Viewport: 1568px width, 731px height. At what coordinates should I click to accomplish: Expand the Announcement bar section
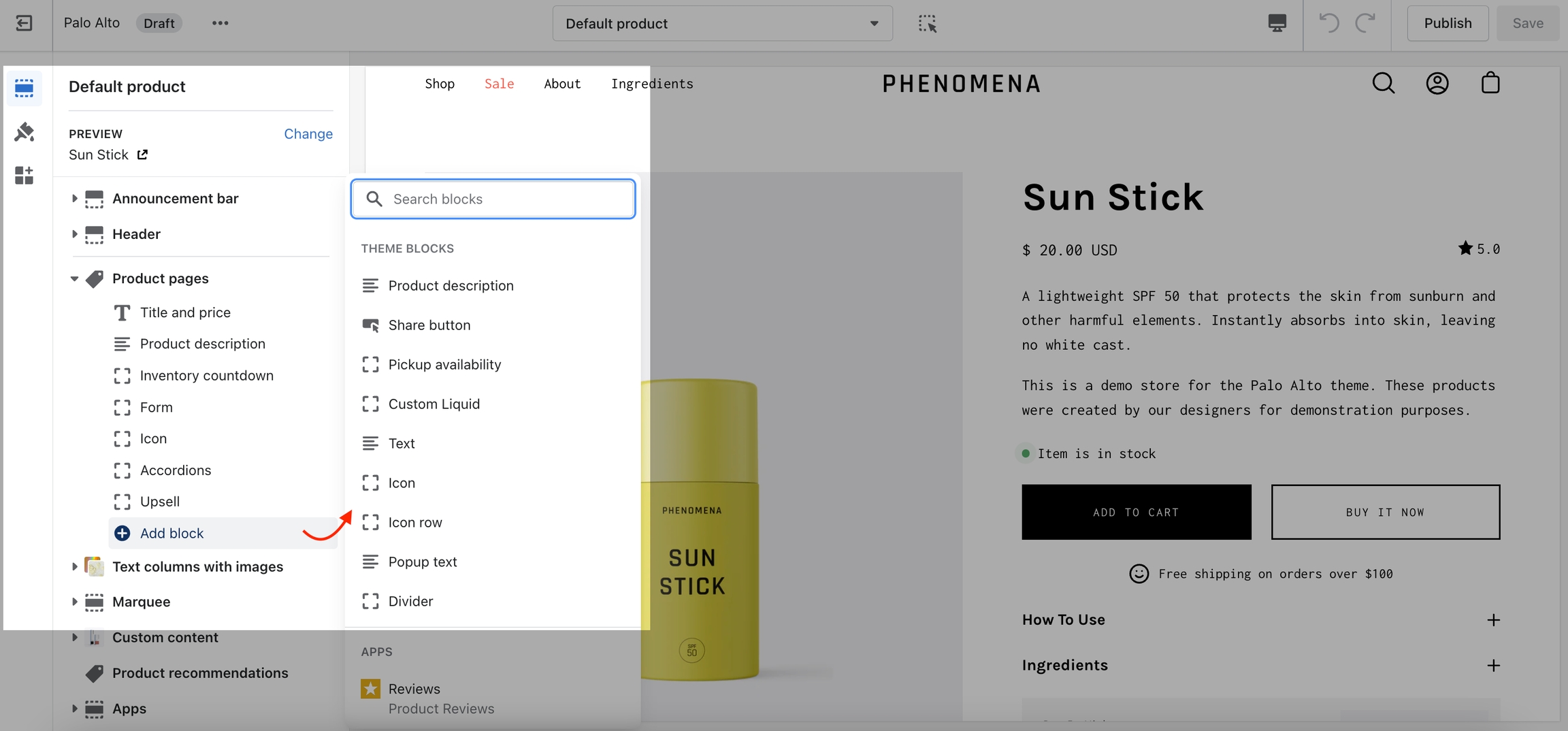74,198
